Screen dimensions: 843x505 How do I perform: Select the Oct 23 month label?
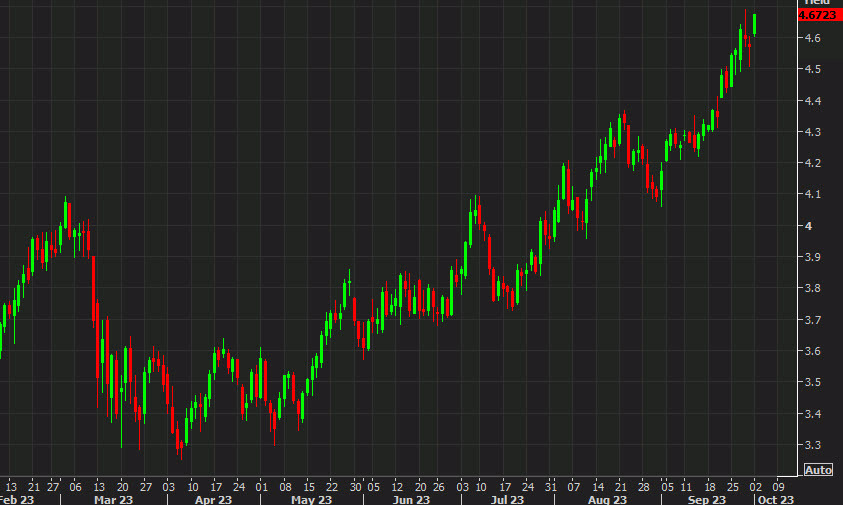point(776,500)
